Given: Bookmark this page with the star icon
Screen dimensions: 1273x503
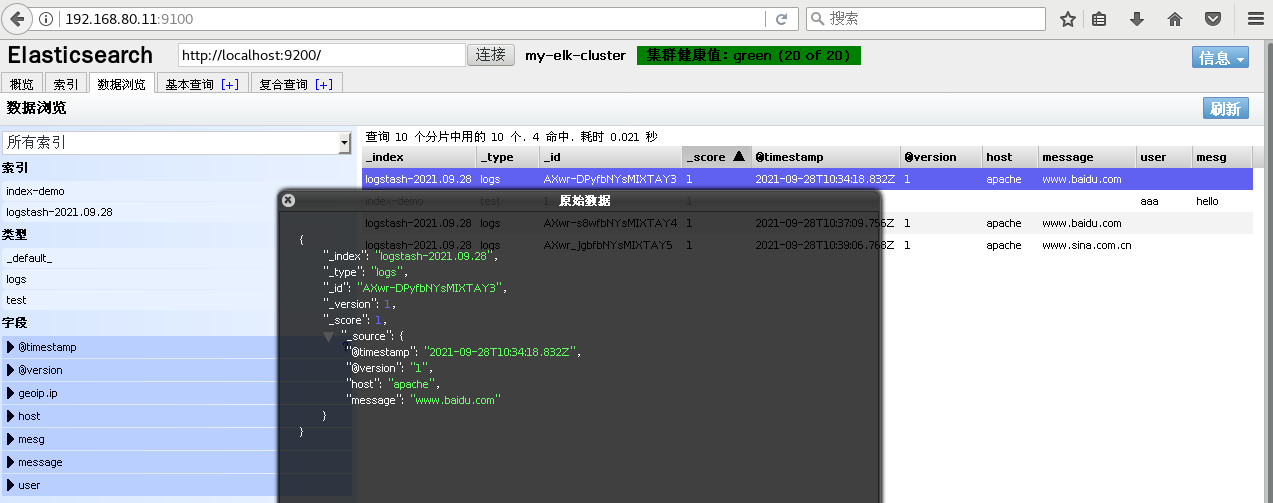Looking at the screenshot, I should [1068, 19].
